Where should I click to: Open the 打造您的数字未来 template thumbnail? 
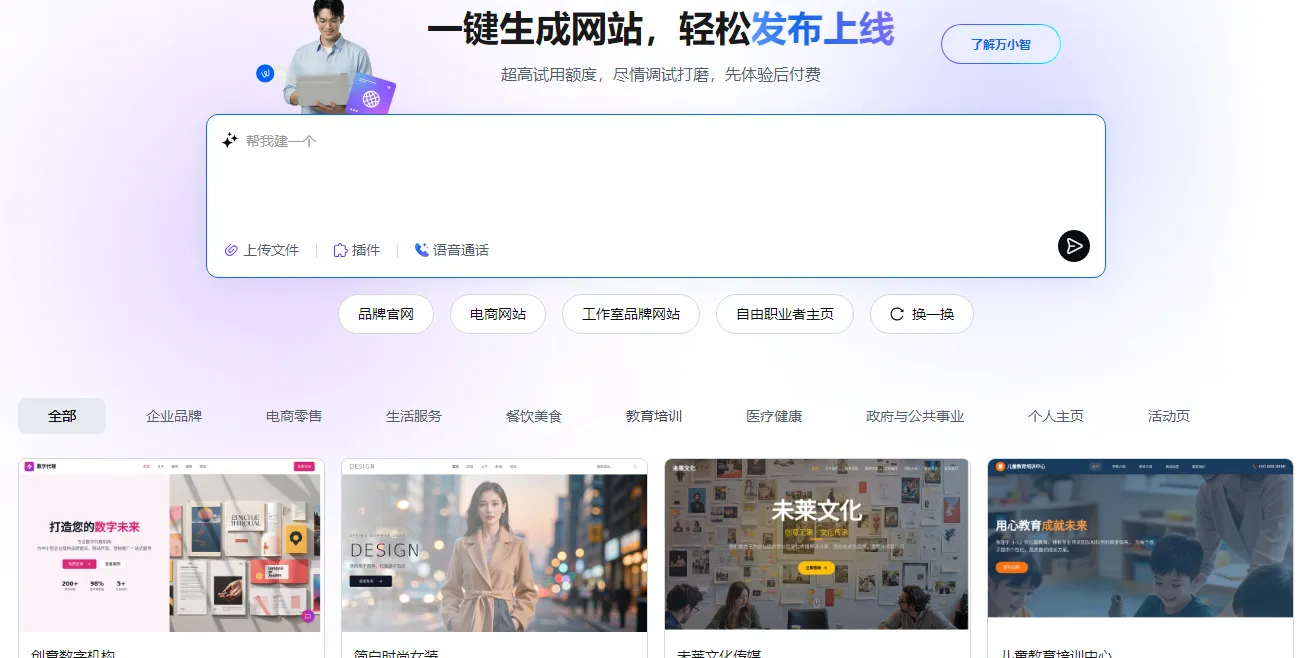(x=171, y=545)
